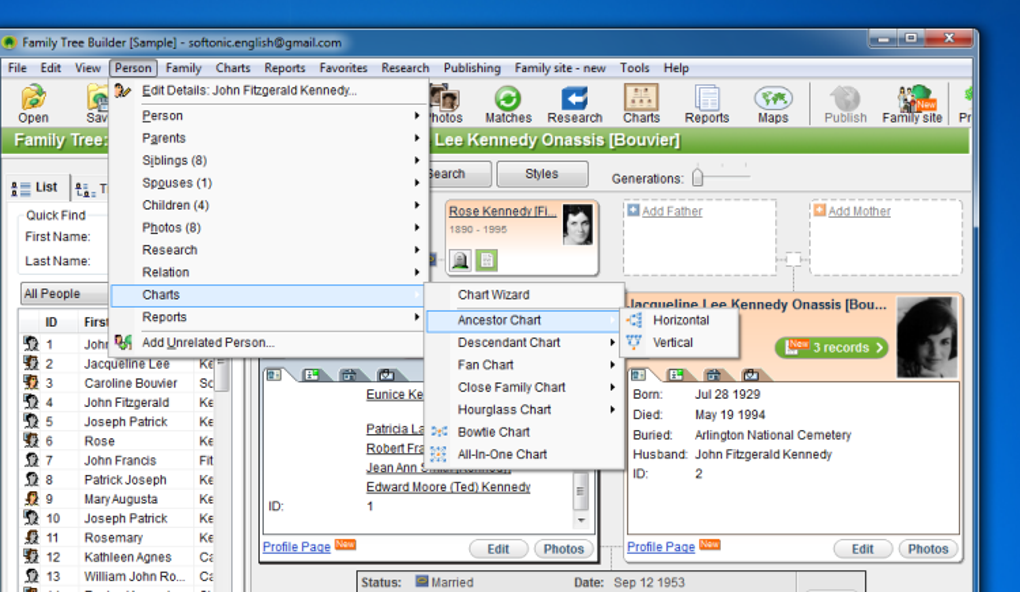Click the person icon for Mary Augusta row
The width and height of the screenshot is (1020, 592).
[31, 499]
